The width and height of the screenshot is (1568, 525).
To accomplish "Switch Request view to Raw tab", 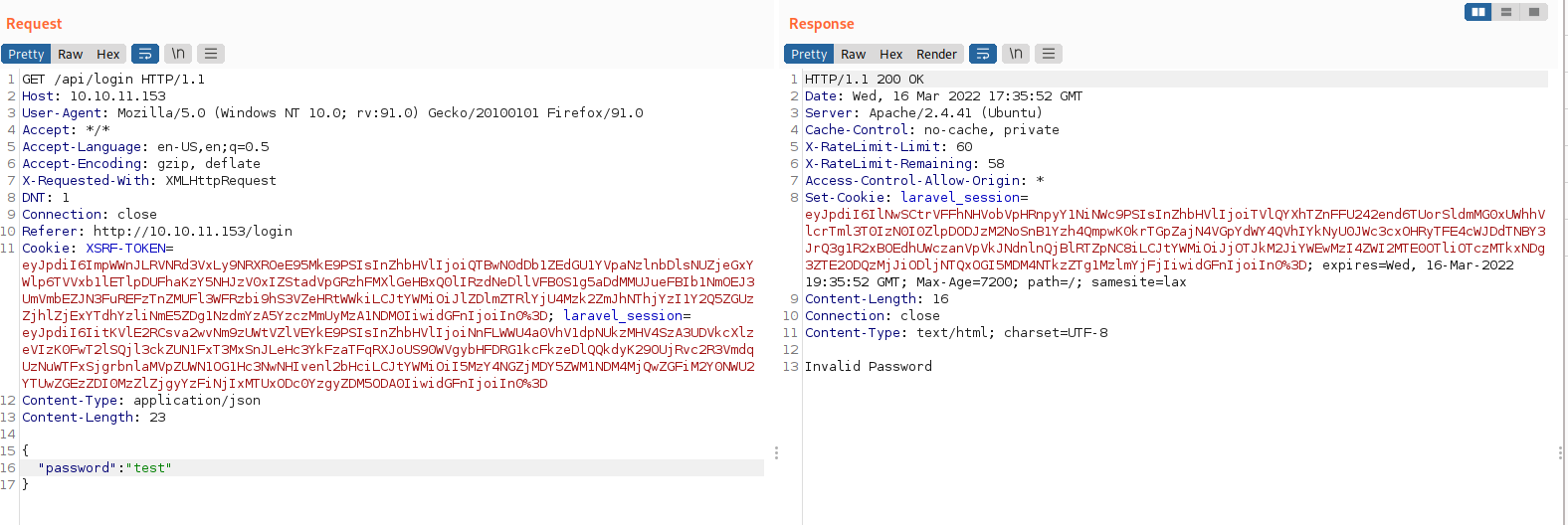I will tap(70, 54).
